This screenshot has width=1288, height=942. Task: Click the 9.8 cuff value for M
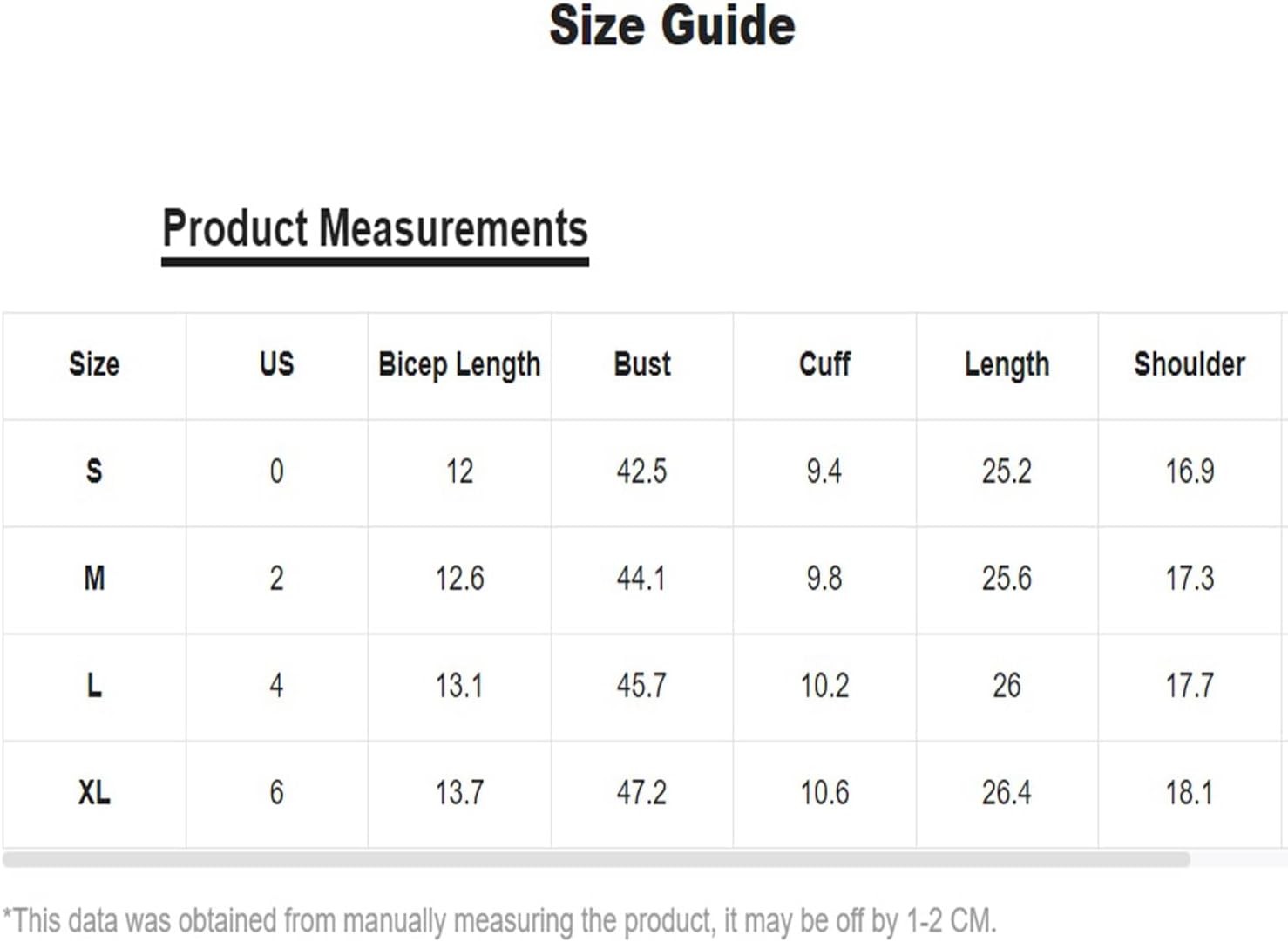[x=824, y=579]
